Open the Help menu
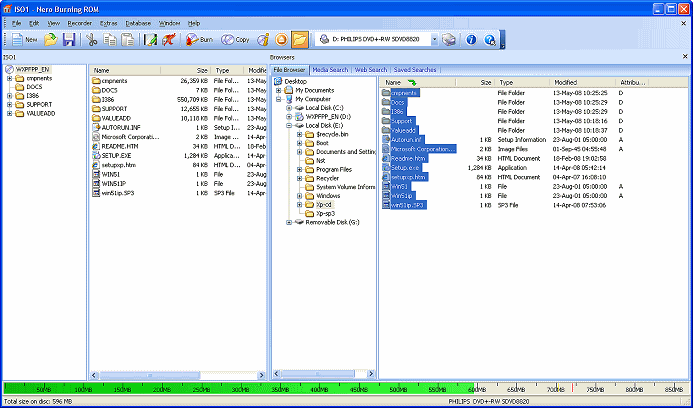Viewport: 693px width, 408px height. click(x=194, y=23)
